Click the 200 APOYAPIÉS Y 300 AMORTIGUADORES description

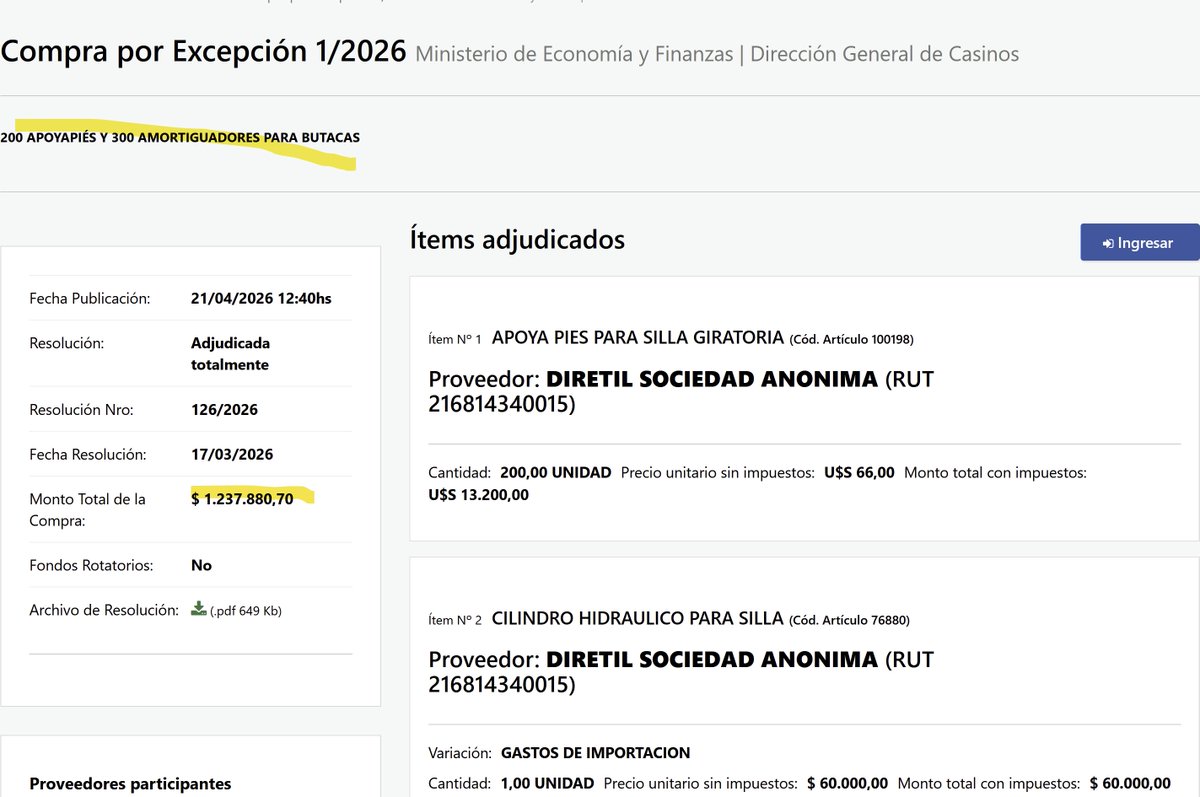point(180,137)
